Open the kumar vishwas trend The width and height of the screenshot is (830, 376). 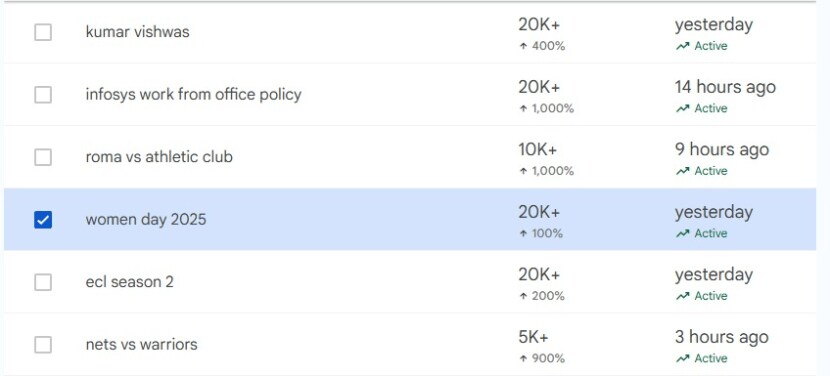pyautogui.click(x=137, y=32)
